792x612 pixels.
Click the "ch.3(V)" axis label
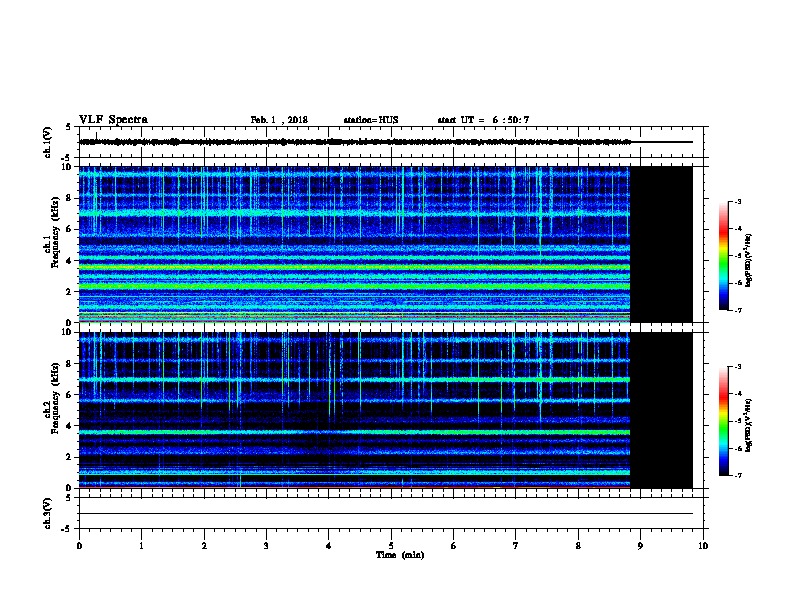[x=48, y=513]
